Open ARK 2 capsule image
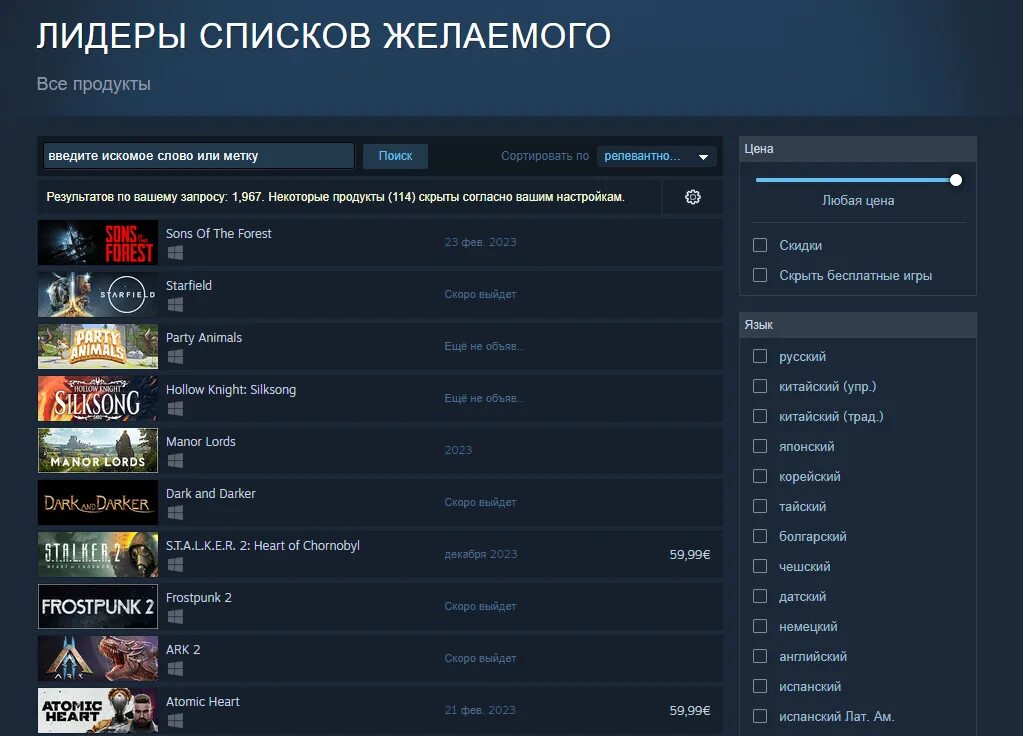Screen dimensions: 1023x736 [98, 658]
